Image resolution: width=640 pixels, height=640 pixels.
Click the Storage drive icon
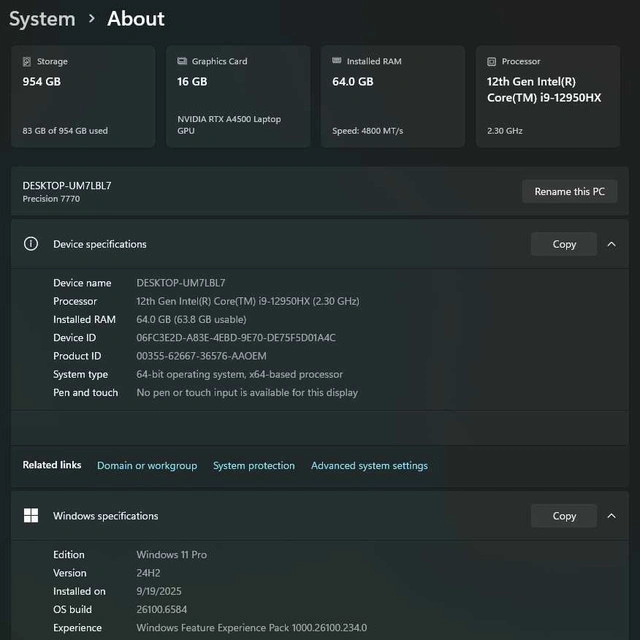27,61
